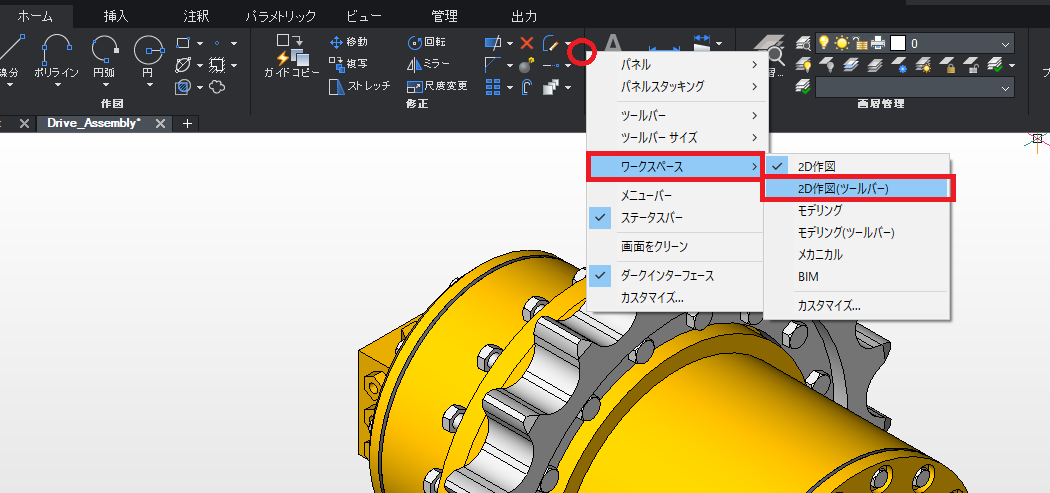This screenshot has height=493, width=1050.
Task: Select the Rectangle tool in the draw panel
Action: [183, 43]
